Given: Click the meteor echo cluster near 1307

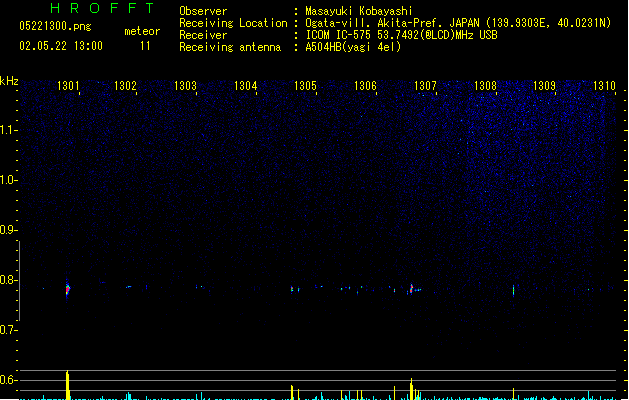Looking at the screenshot, I should point(413,289).
